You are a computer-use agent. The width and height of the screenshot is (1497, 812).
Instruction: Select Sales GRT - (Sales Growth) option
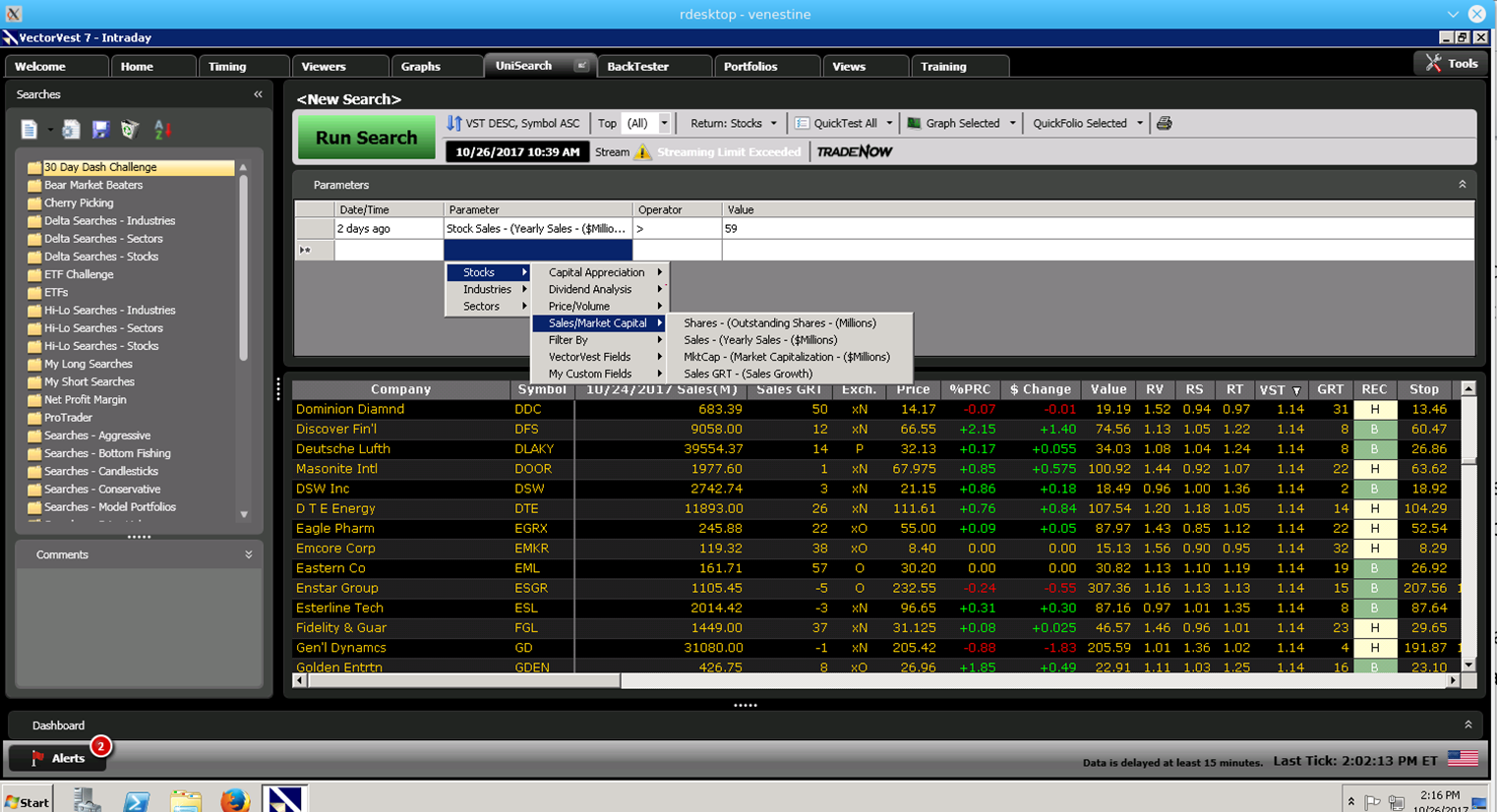[790, 374]
